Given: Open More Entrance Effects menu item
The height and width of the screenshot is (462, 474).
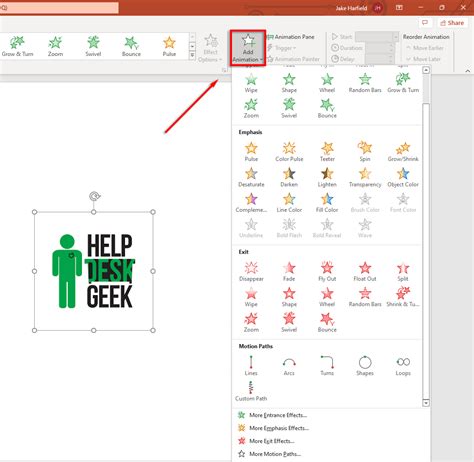Looking at the screenshot, I should coord(272,415).
